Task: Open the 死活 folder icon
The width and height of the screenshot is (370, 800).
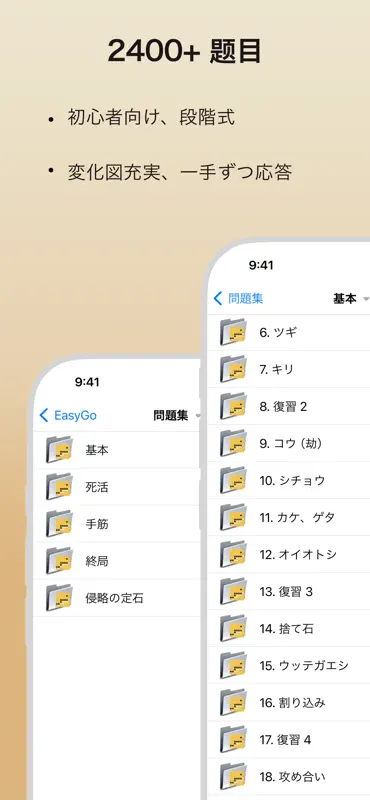Action: click(x=59, y=487)
